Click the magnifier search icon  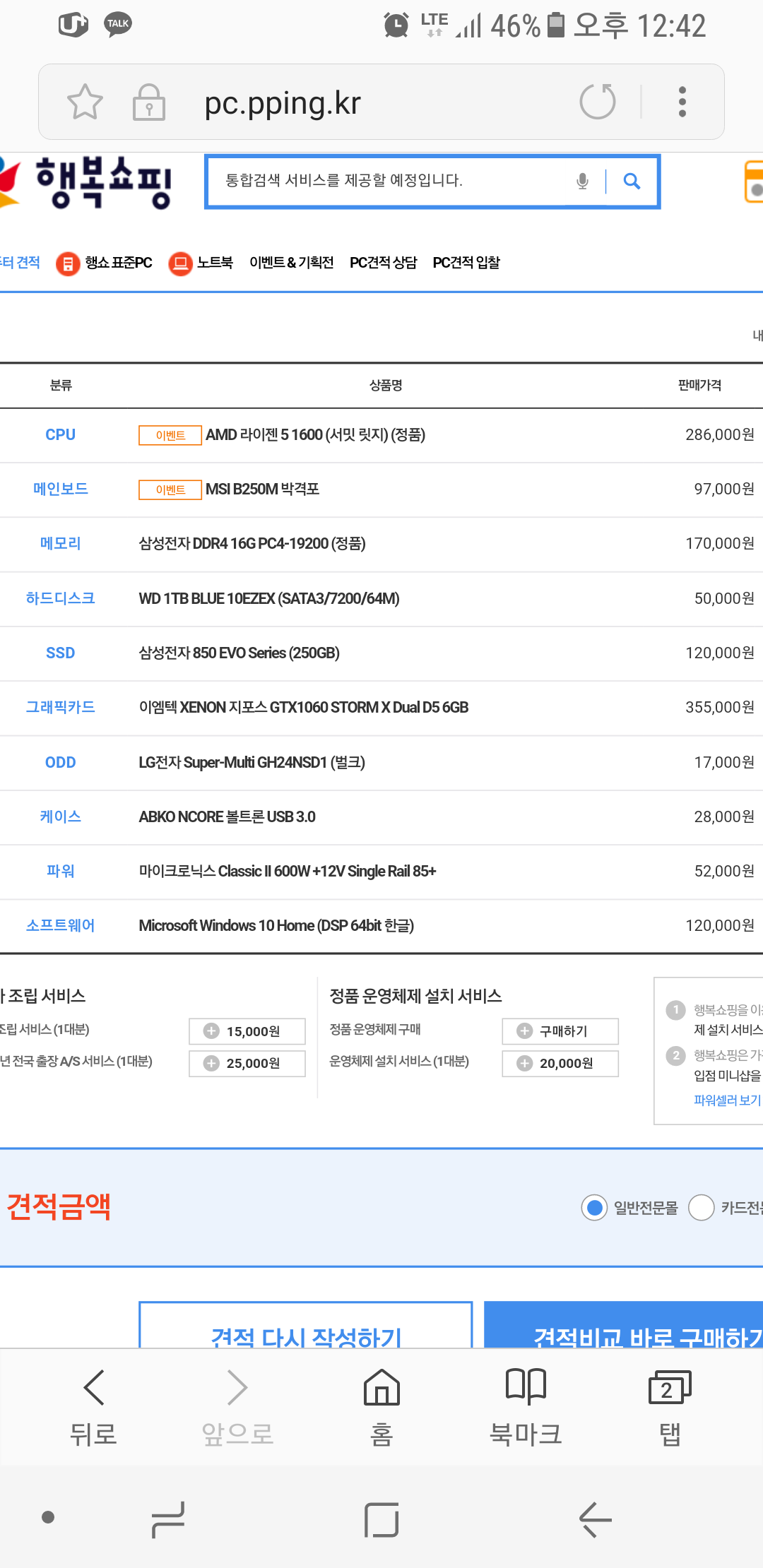click(x=632, y=182)
